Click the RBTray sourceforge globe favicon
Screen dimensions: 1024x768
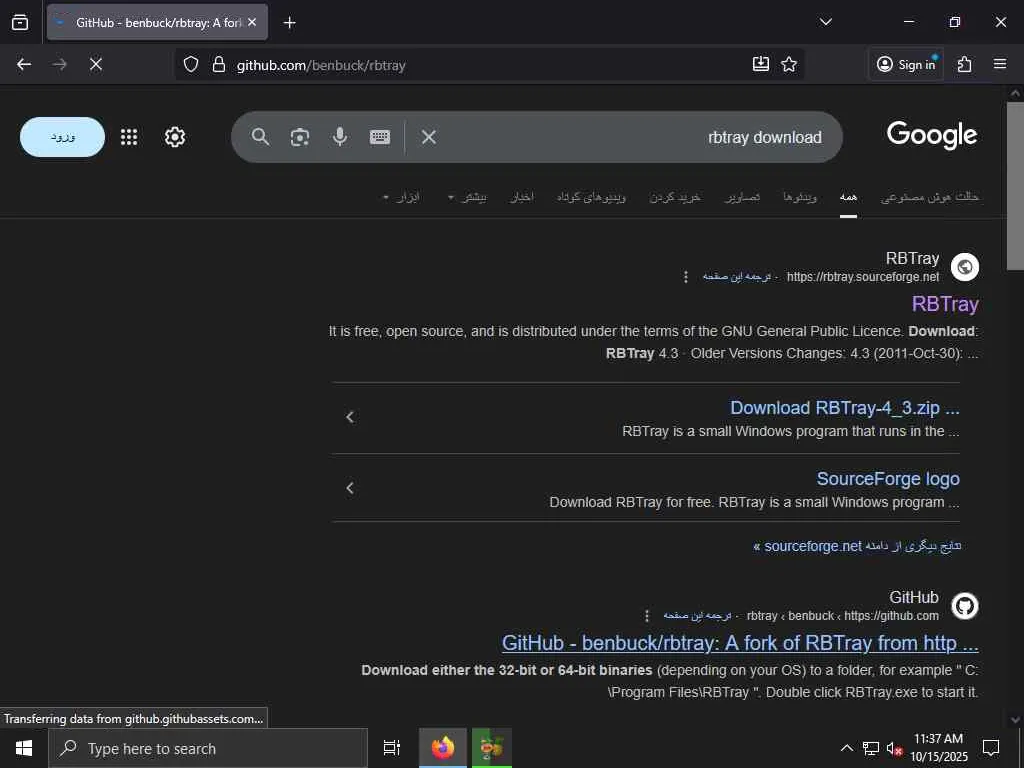pos(965,267)
